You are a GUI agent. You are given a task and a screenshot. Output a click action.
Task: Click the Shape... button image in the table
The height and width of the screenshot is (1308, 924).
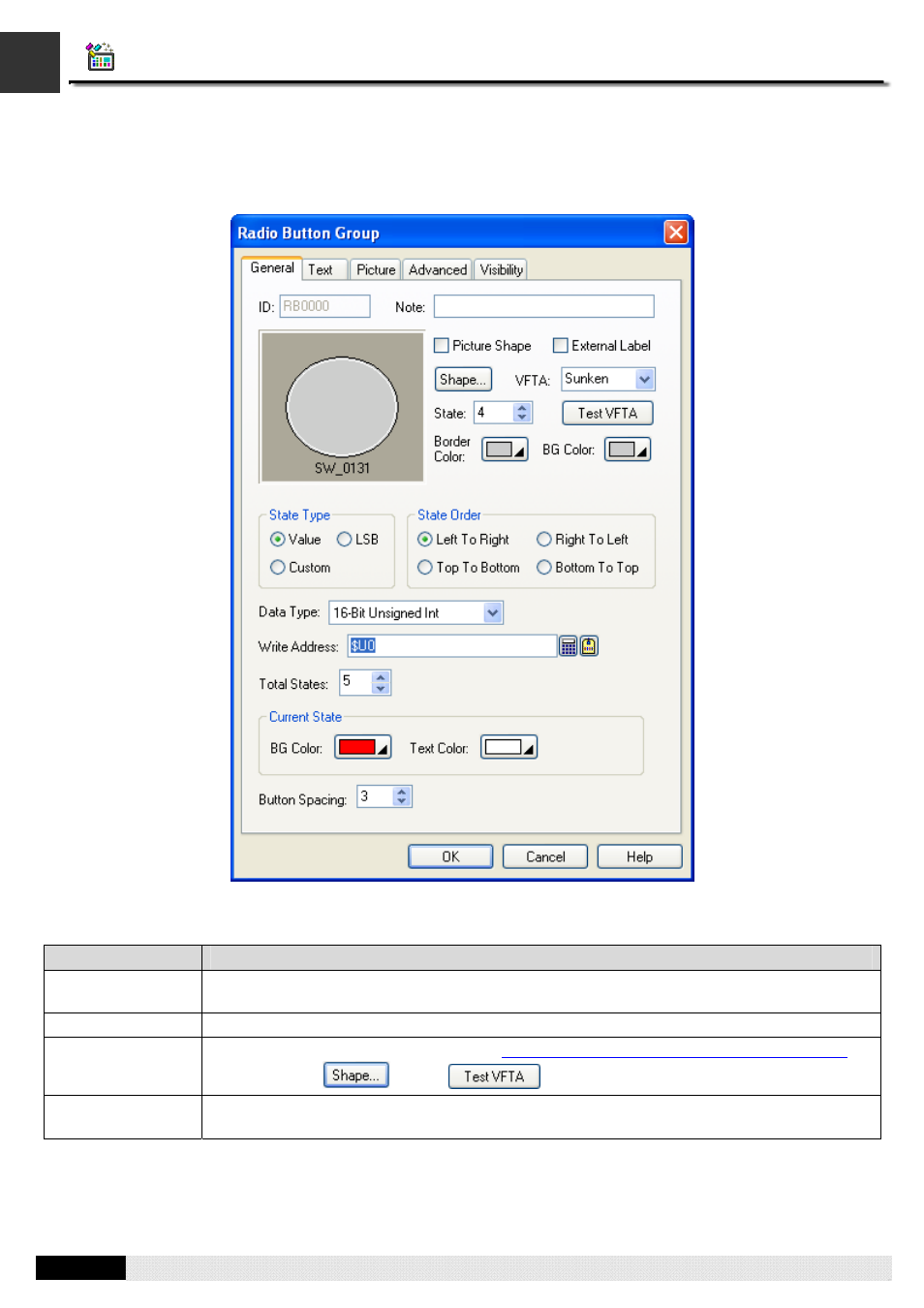[x=355, y=1075]
